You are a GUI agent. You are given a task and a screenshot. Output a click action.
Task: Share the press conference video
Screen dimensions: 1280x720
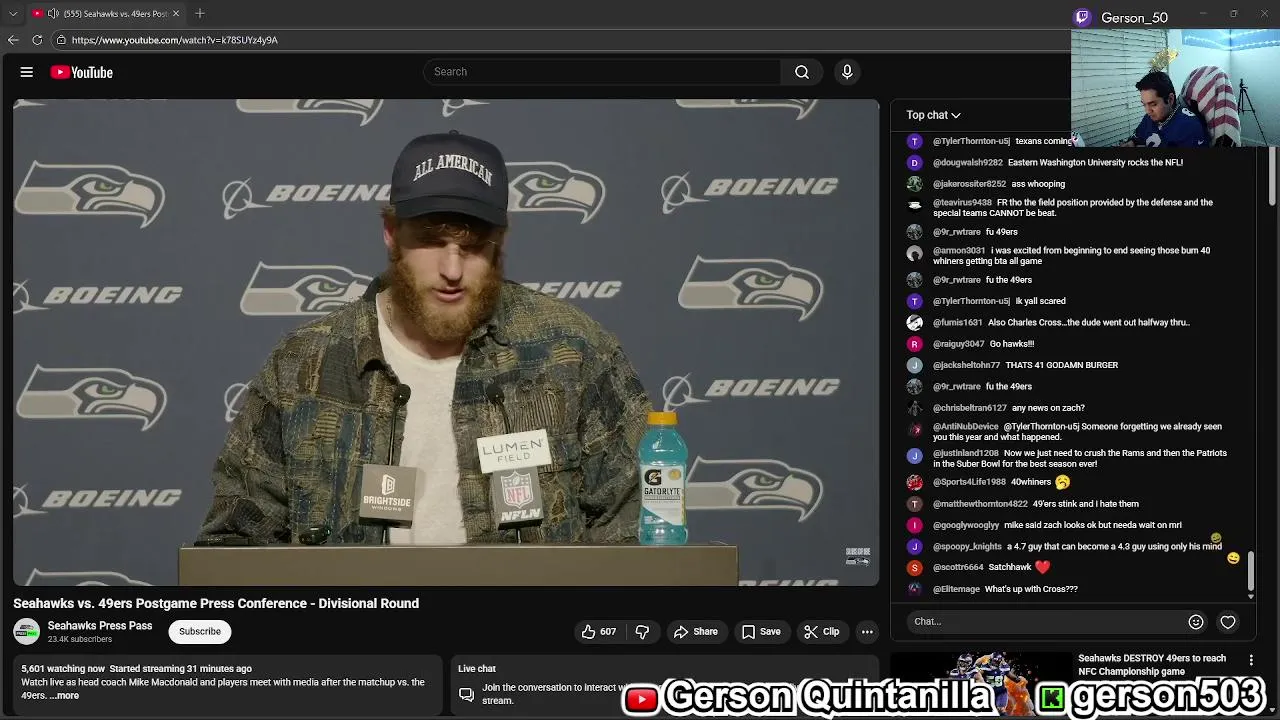695,632
